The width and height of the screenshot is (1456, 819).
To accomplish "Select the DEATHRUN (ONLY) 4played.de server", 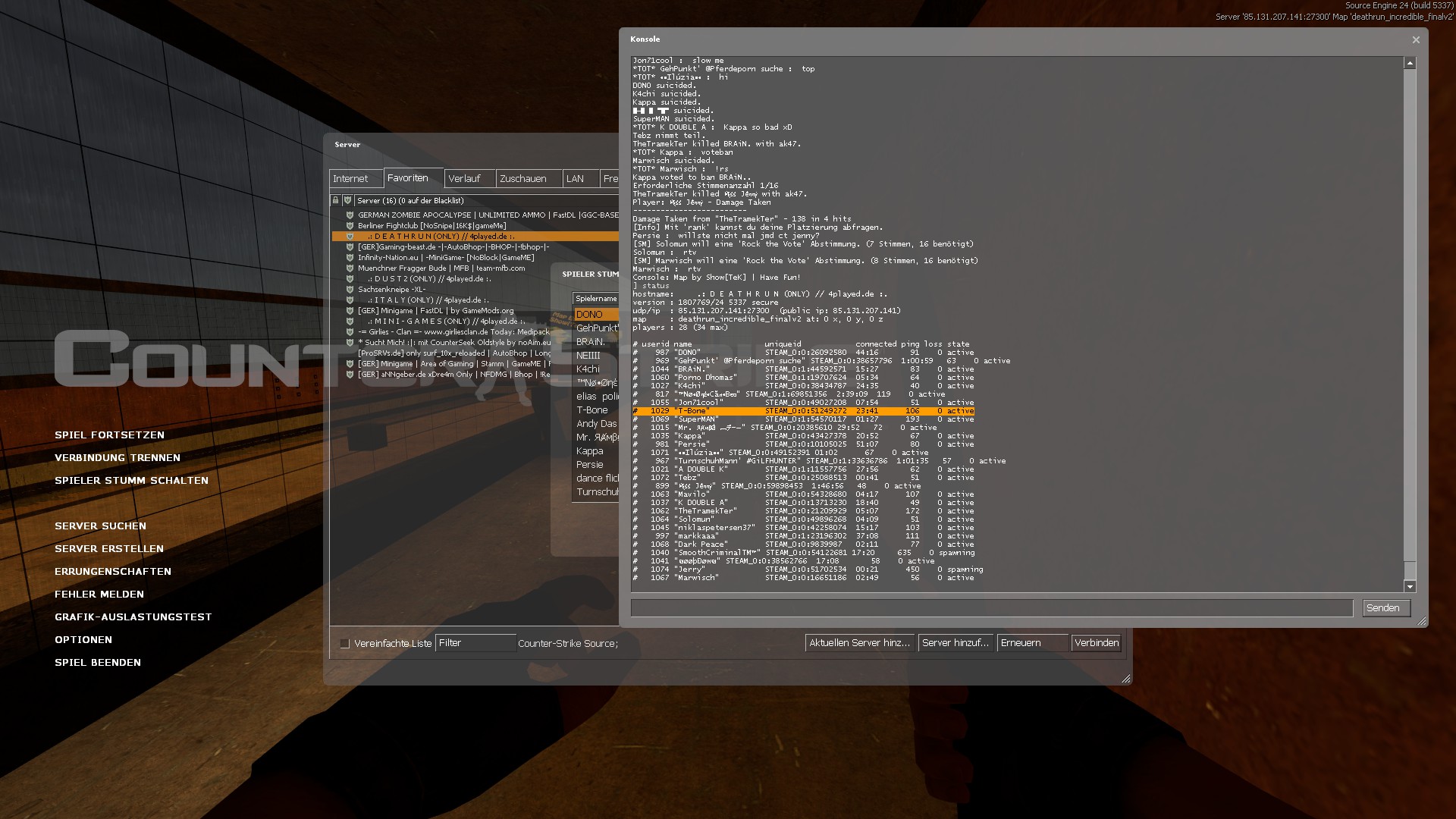I will pos(475,237).
